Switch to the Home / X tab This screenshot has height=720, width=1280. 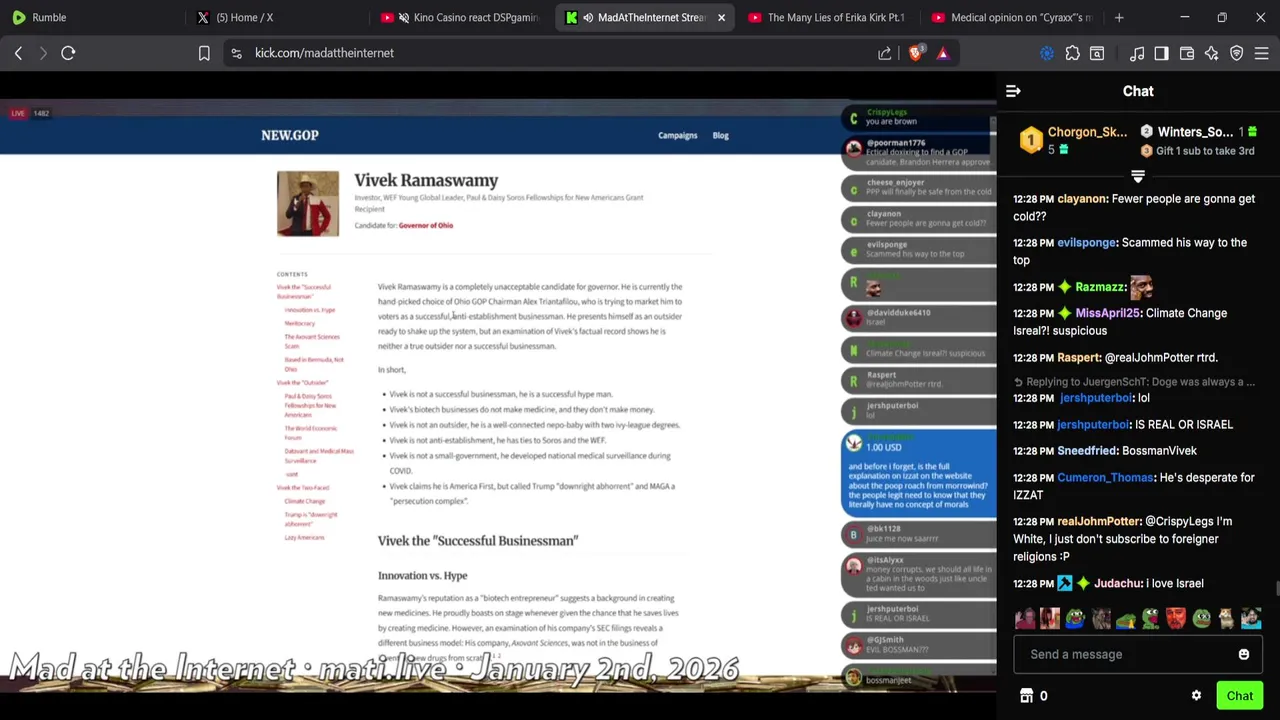click(x=279, y=17)
